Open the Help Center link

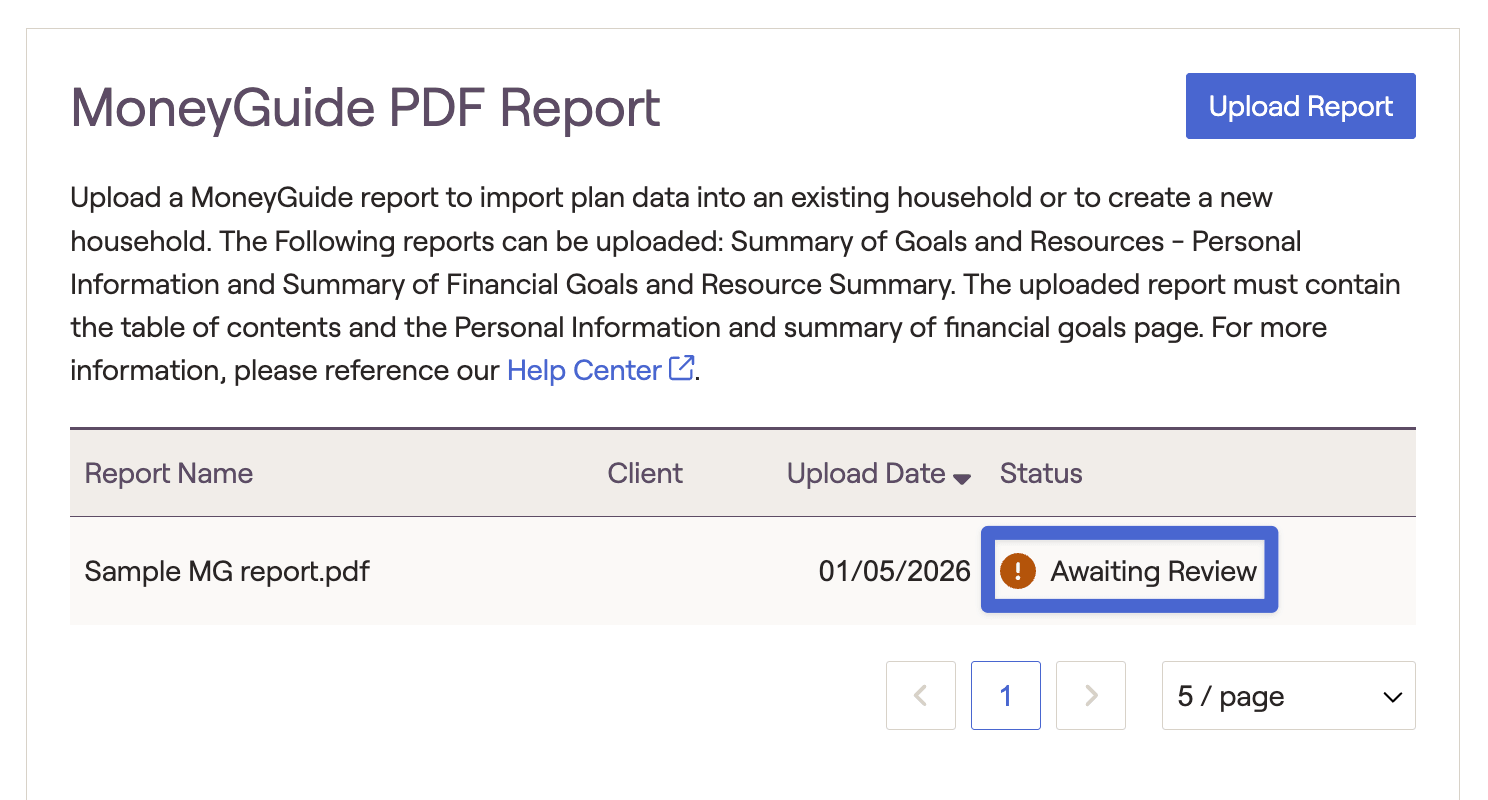coord(584,370)
